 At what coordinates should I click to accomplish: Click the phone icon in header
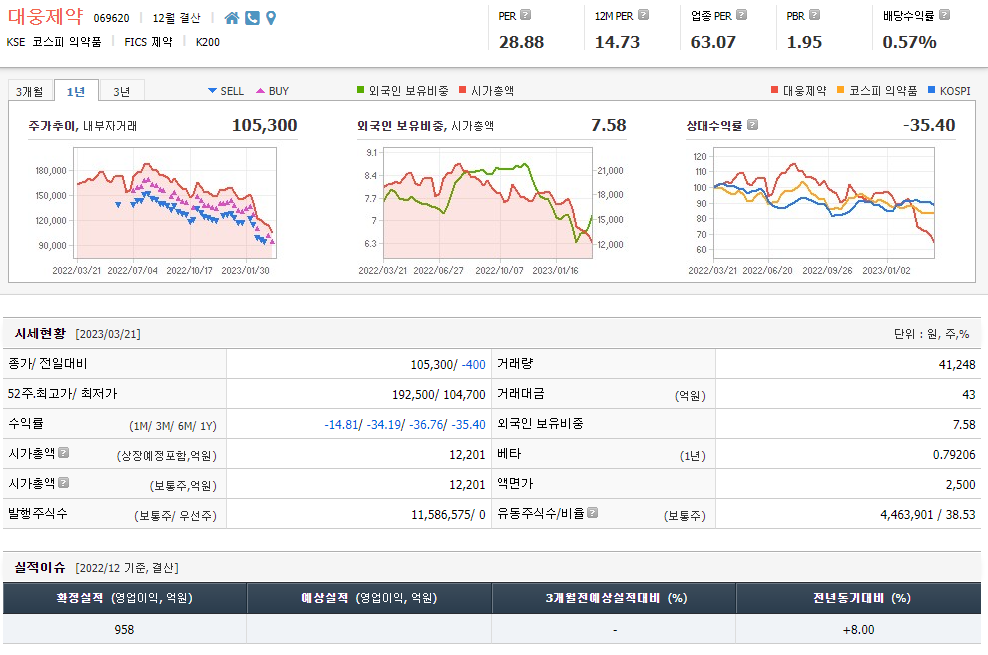[252, 18]
